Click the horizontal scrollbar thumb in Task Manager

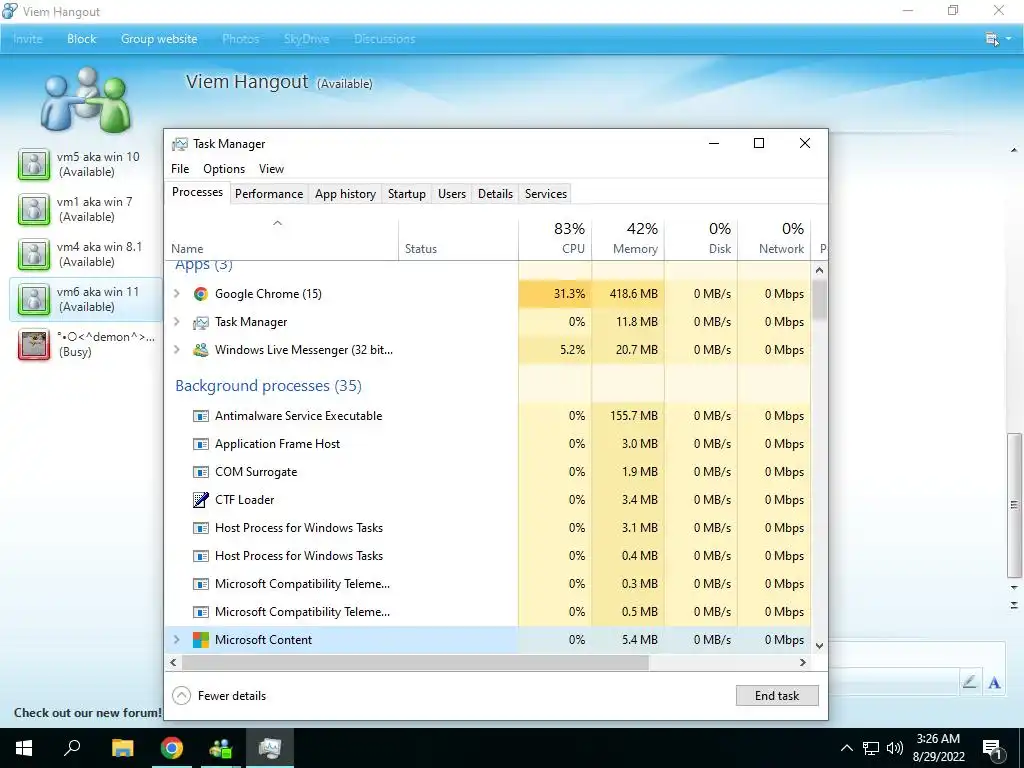415,662
